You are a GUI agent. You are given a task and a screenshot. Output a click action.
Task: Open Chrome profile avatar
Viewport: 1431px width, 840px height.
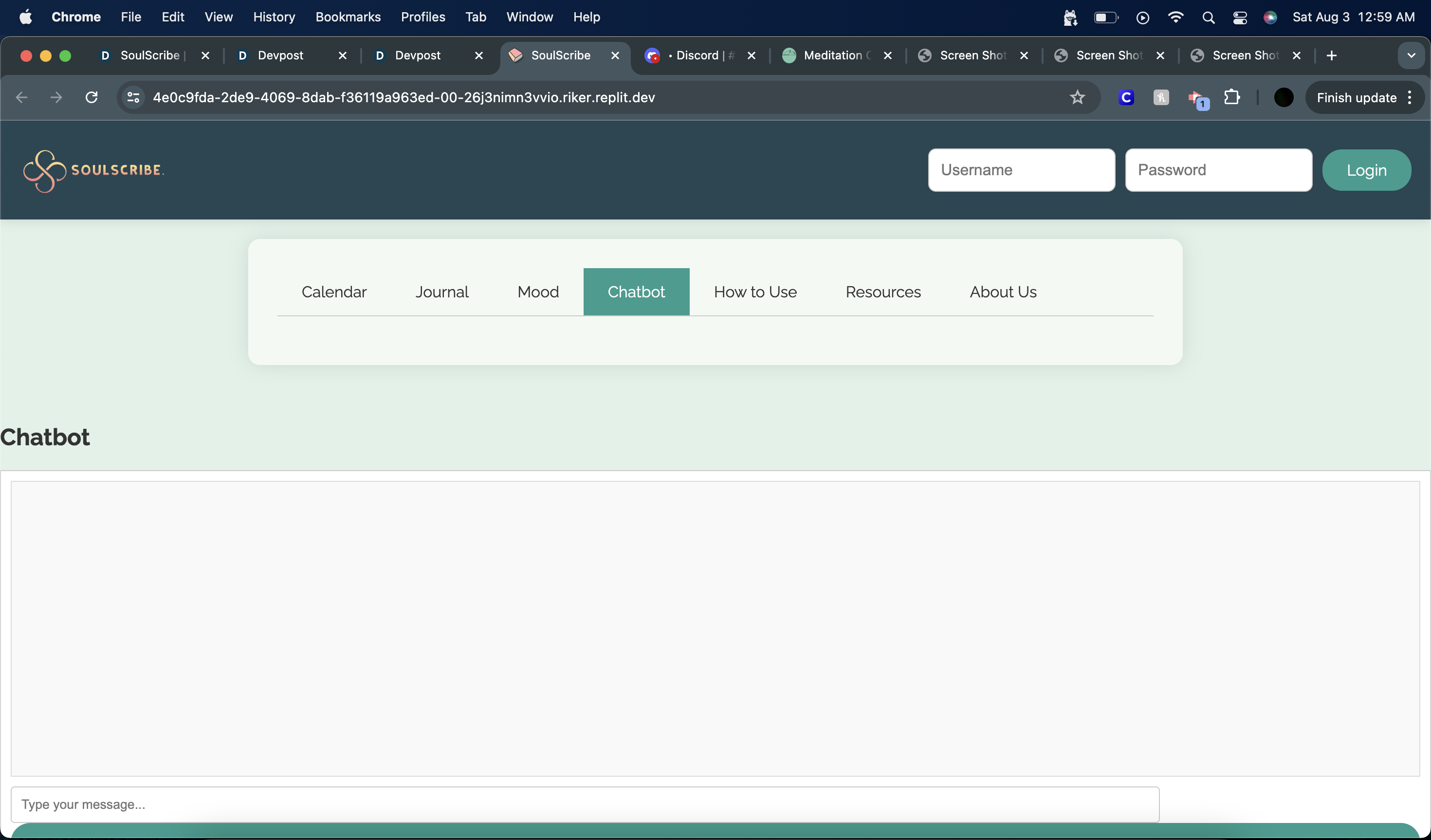click(1284, 98)
